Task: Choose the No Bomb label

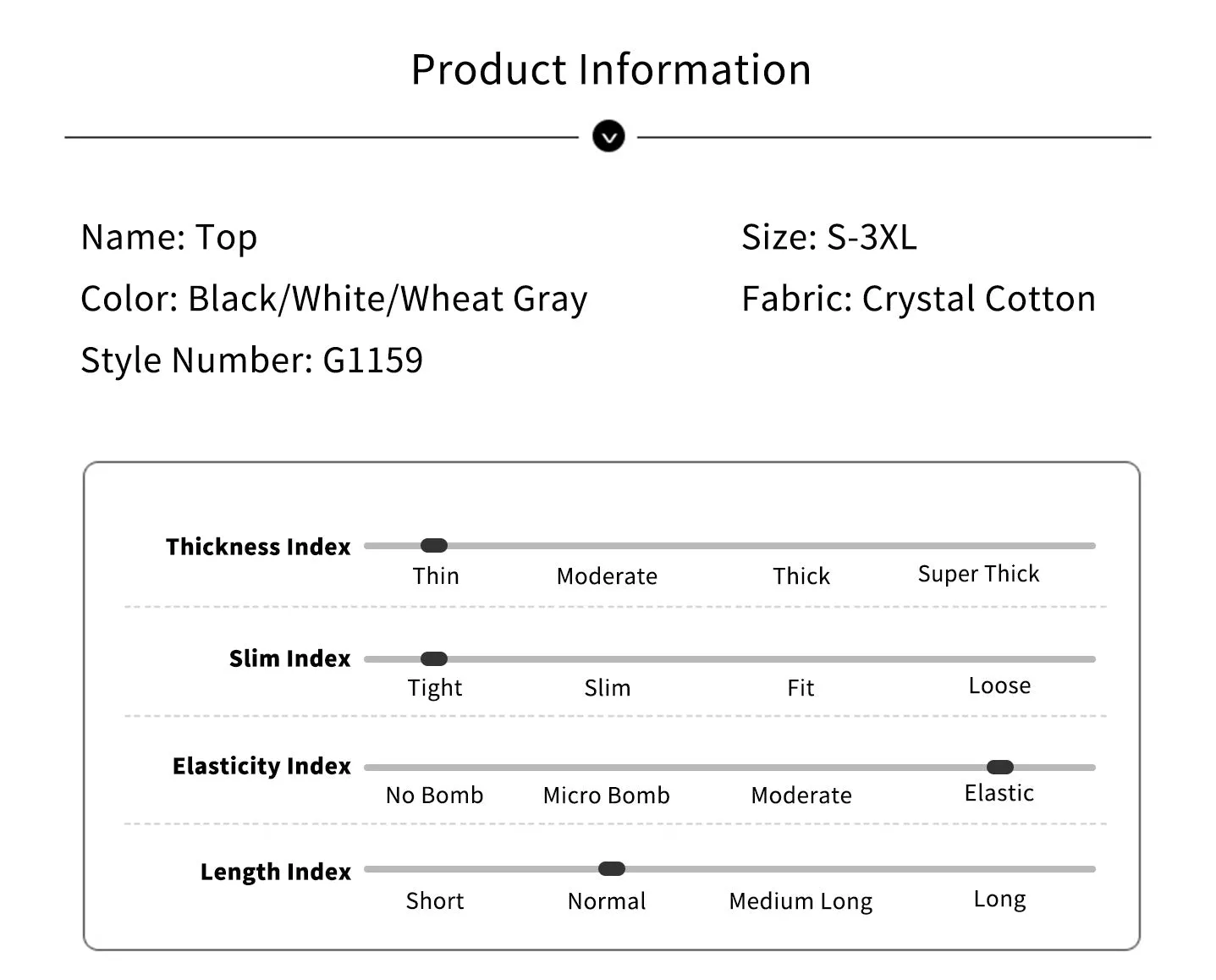Action: [x=435, y=796]
